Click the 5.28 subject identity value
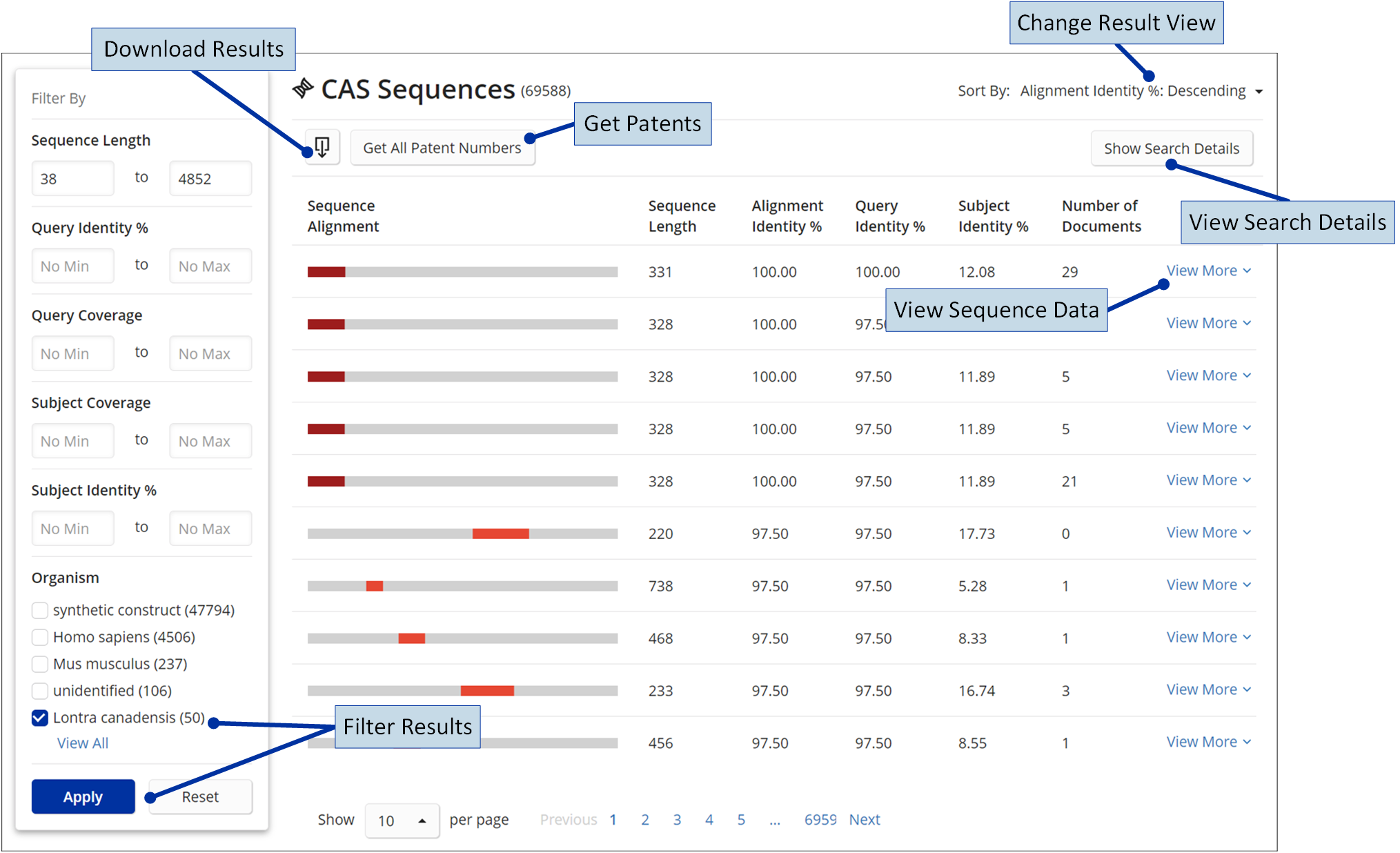Viewport: 1400px width, 853px height. click(972, 586)
